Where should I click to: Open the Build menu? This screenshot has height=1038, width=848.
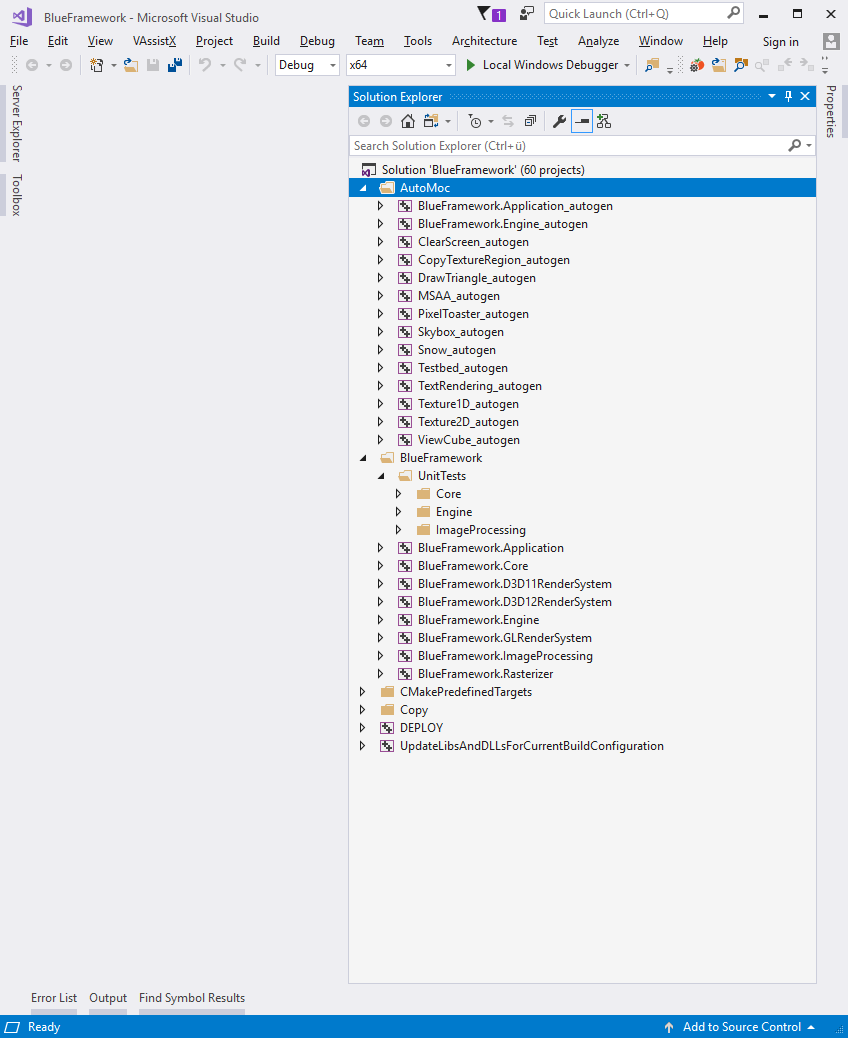pyautogui.click(x=266, y=41)
